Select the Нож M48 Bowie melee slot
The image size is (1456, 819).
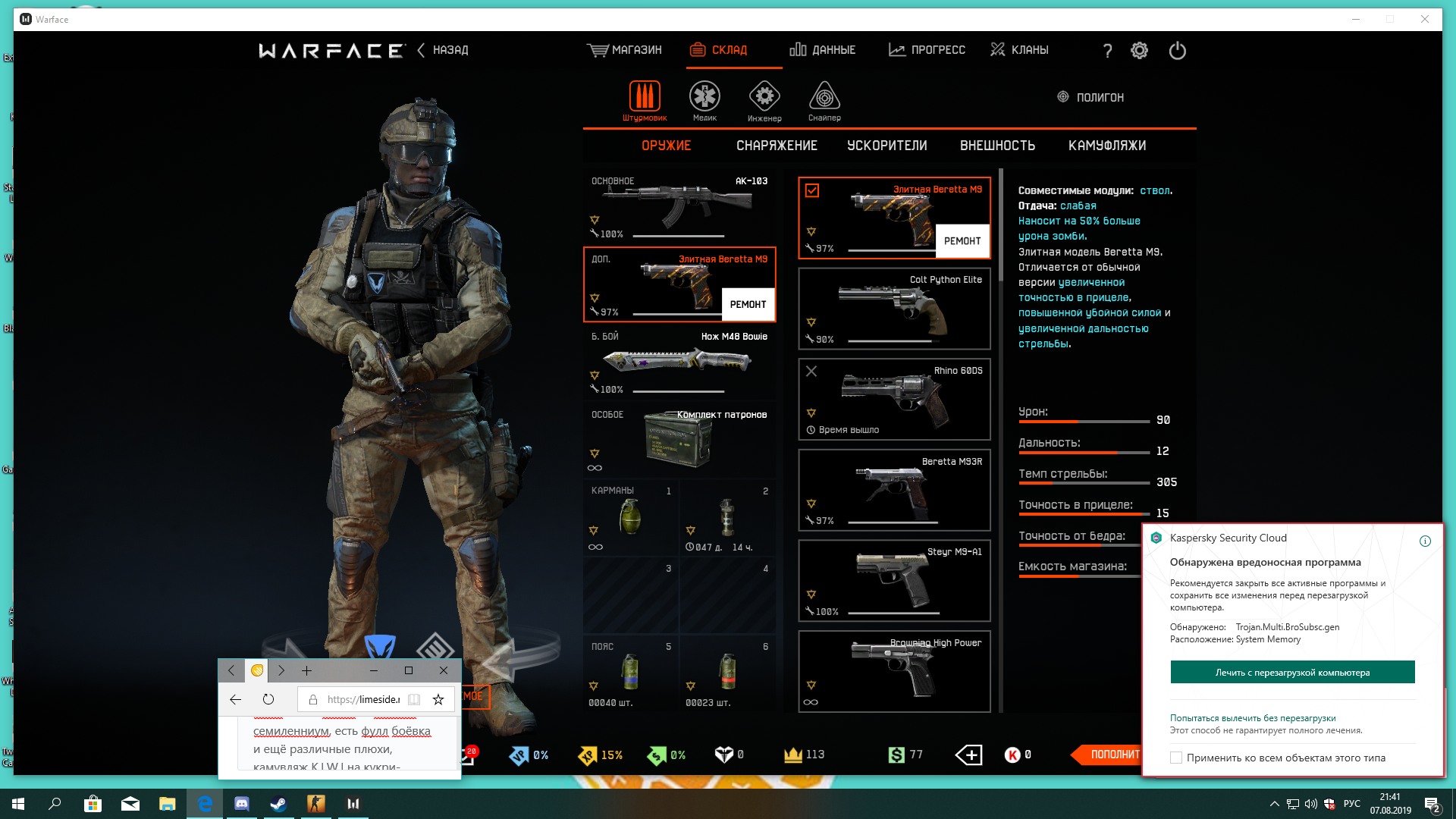click(679, 362)
